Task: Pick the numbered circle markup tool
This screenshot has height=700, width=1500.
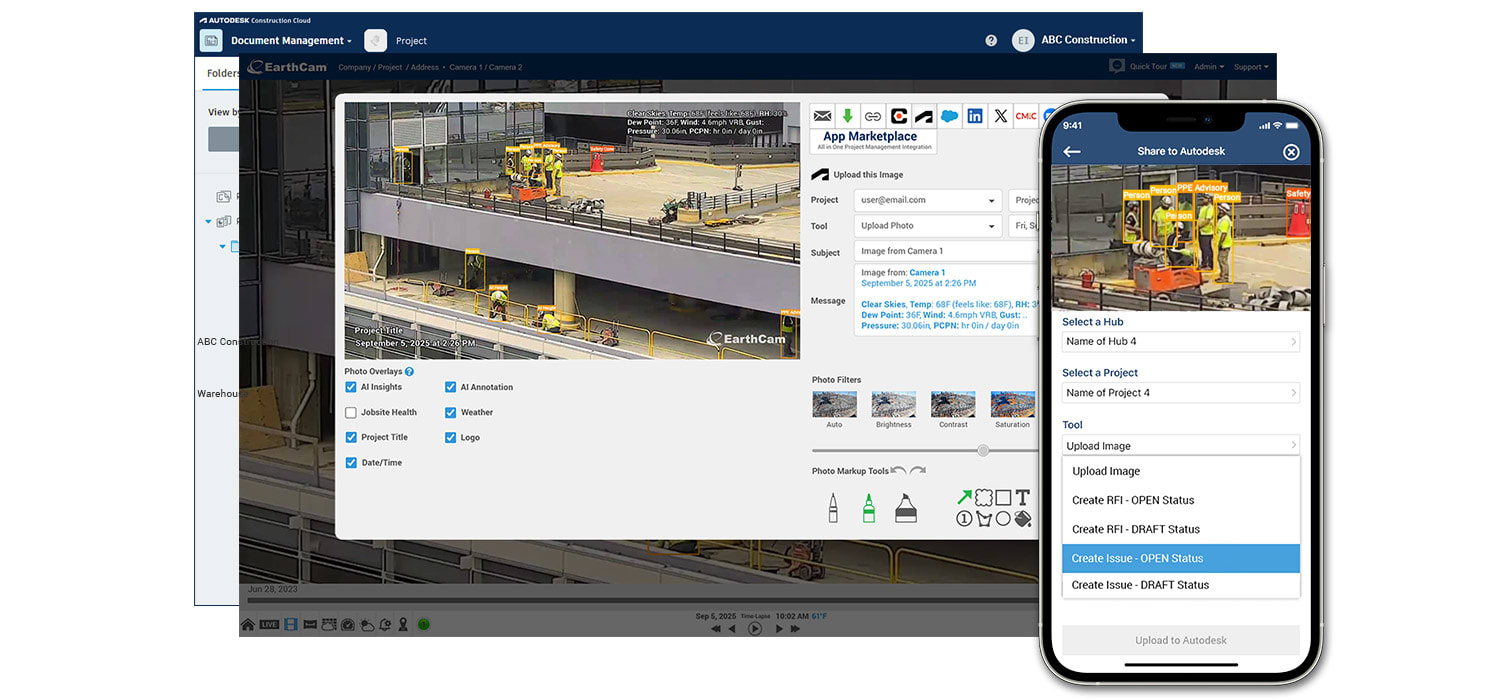Action: [x=964, y=519]
